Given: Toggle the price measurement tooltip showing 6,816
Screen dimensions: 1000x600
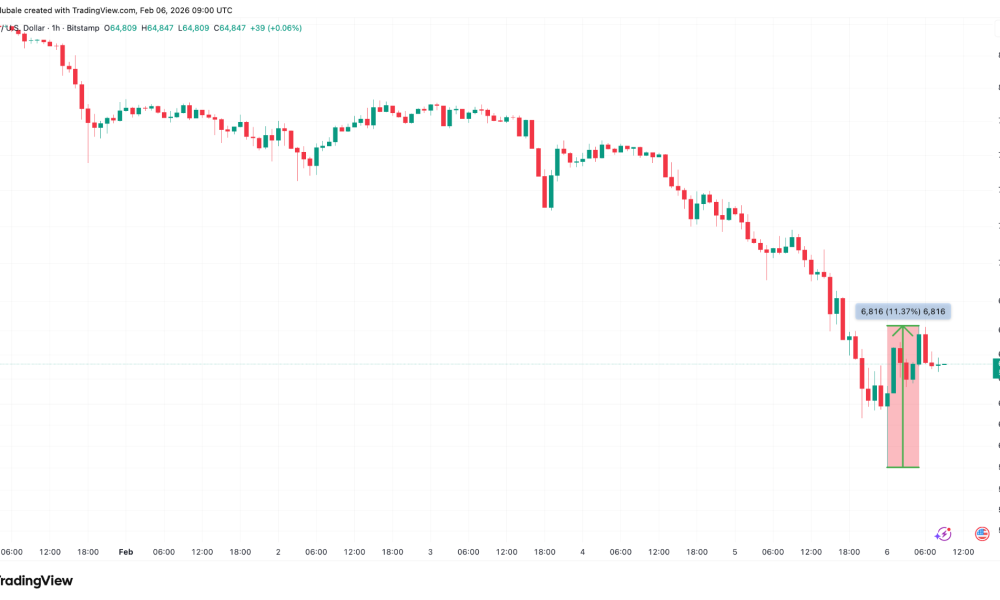Looking at the screenshot, I should (905, 312).
